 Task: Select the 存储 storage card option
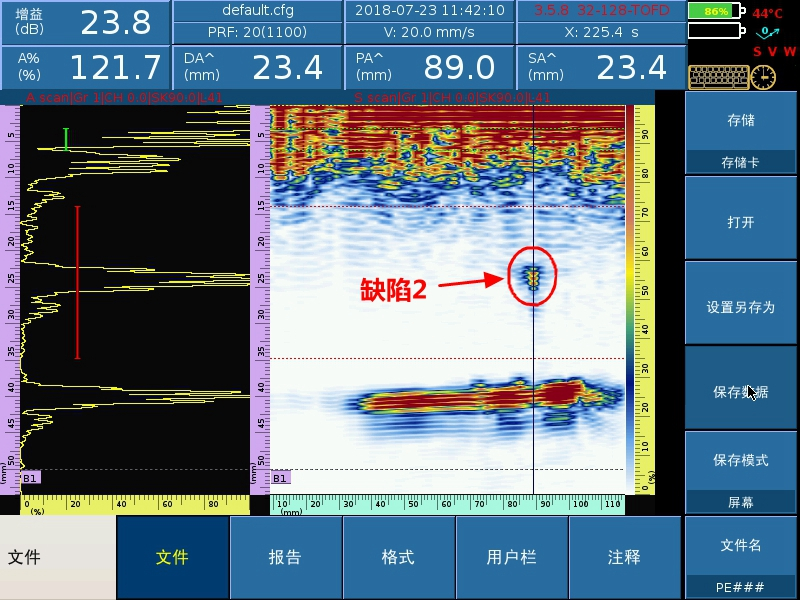(x=740, y=133)
